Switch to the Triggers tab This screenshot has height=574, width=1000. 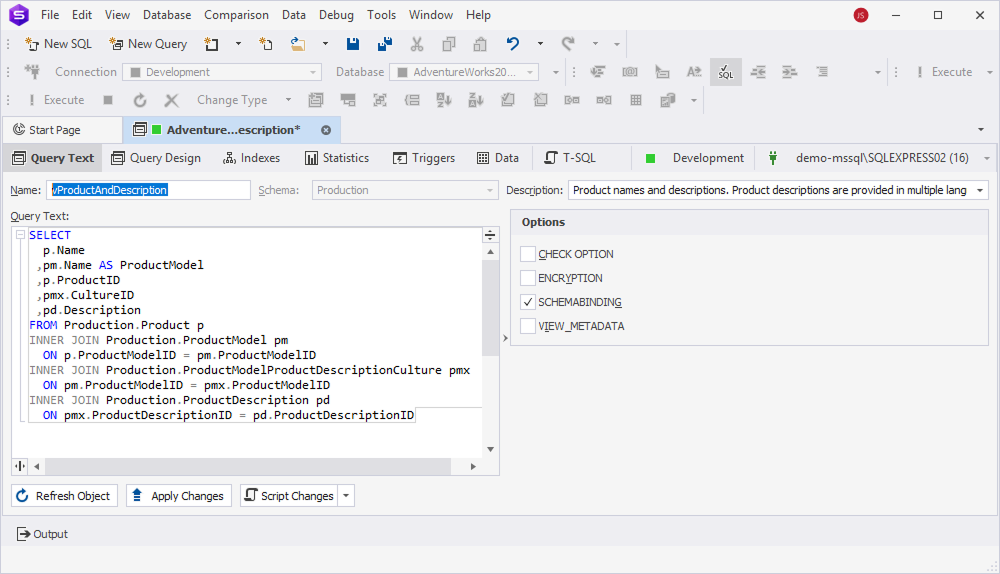tap(424, 158)
